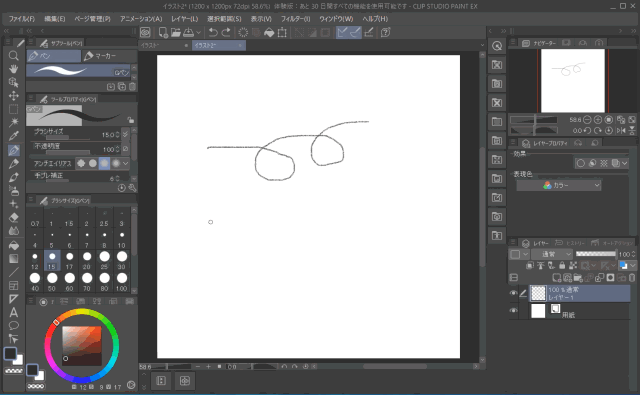Select the Gradient tool

tap(13, 259)
